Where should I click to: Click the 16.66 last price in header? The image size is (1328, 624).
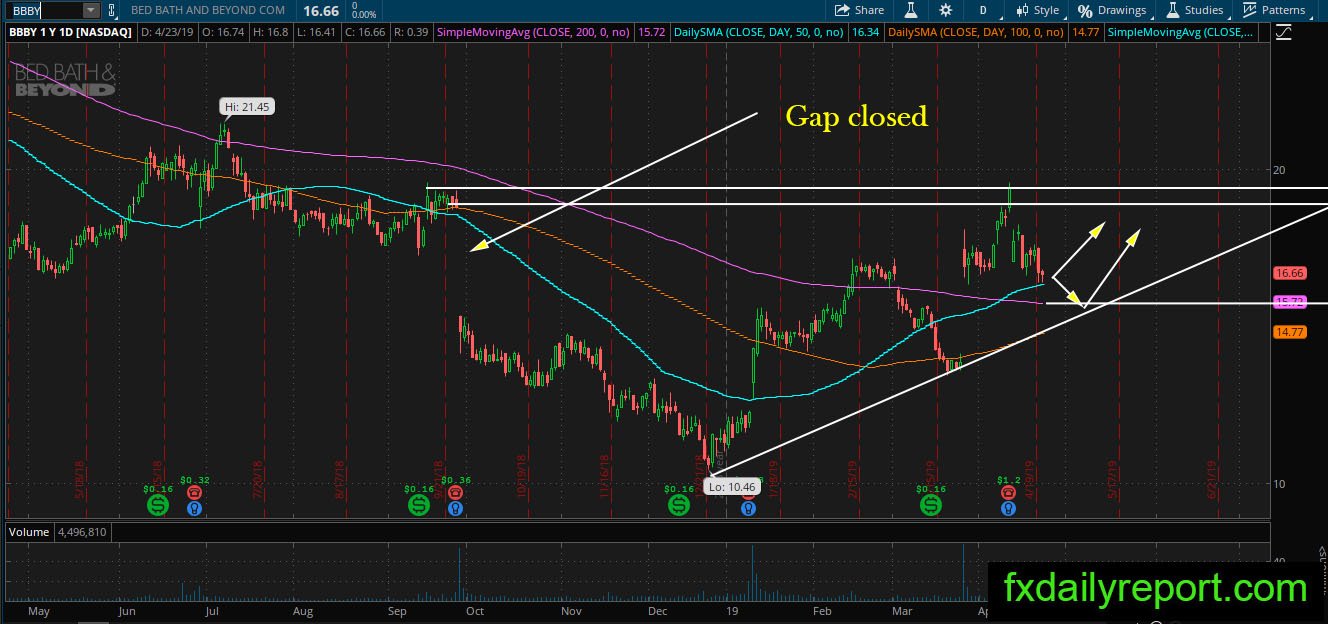click(x=319, y=9)
